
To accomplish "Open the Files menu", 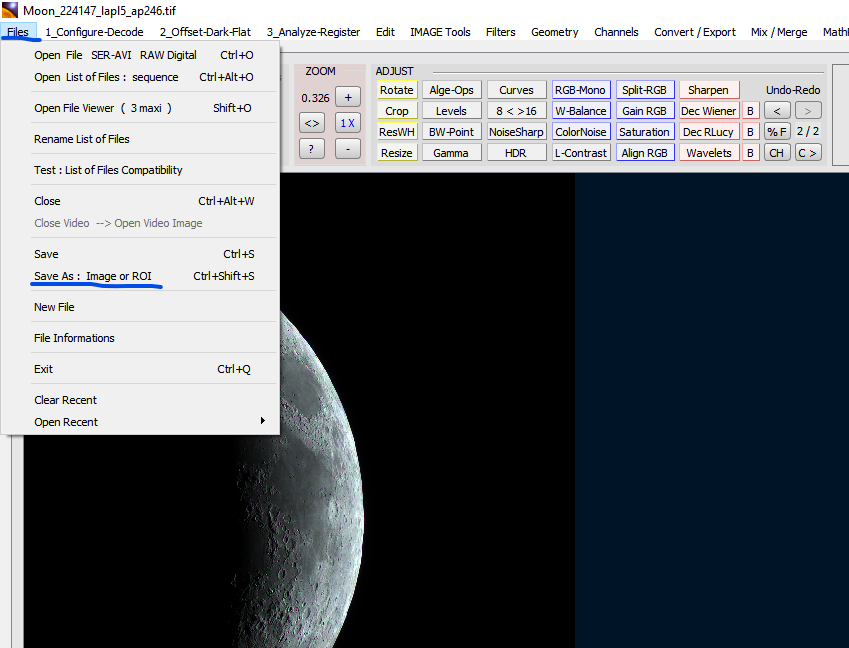I will [x=18, y=32].
